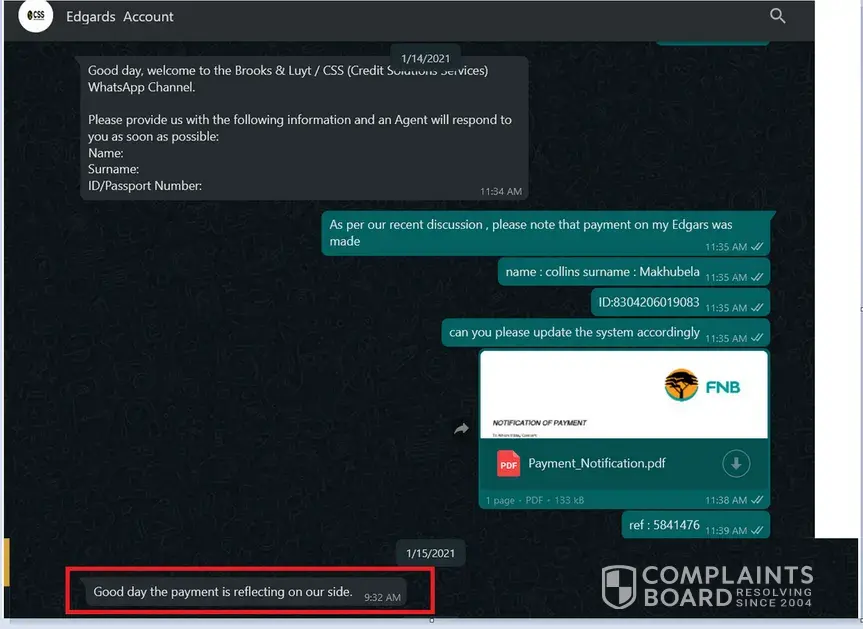Screen dimensions: 863x629
Task: Check read ticks on the ID message
Action: [x=757, y=308]
